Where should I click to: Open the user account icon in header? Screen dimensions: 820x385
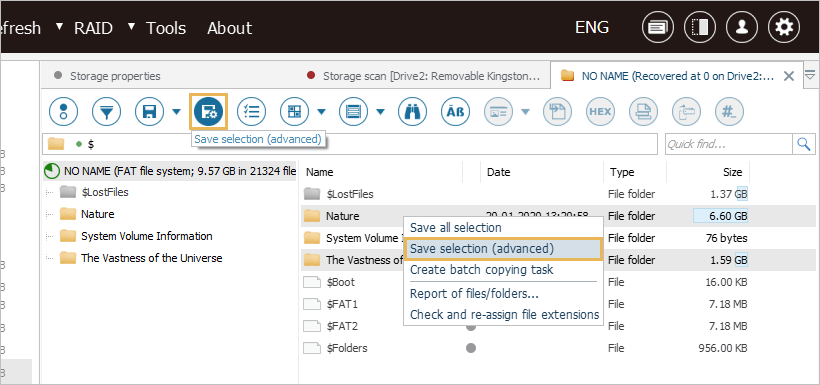742,27
